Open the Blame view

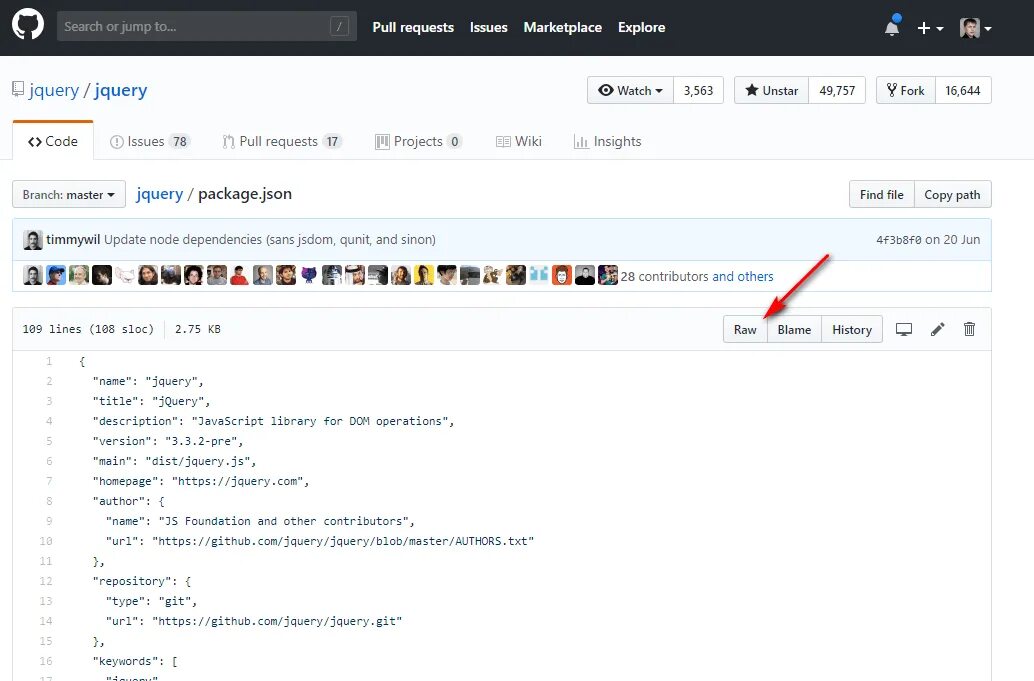tap(794, 330)
